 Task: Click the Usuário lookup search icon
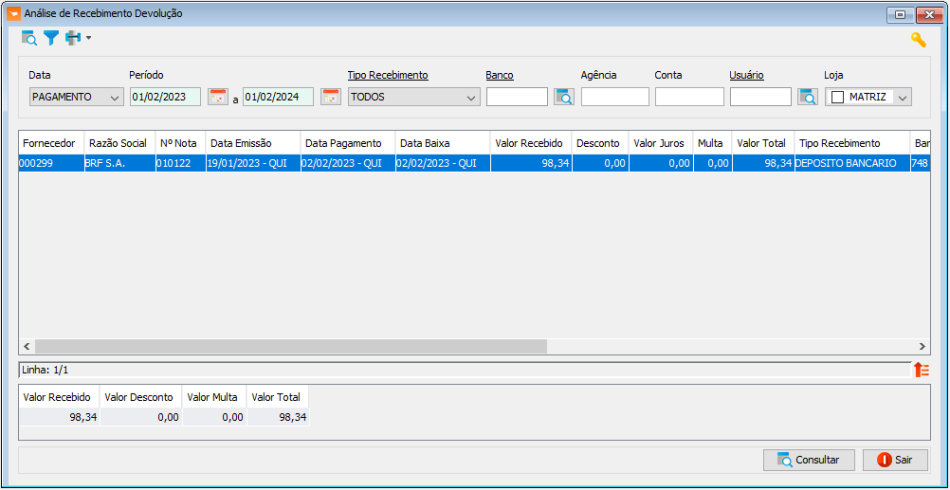point(807,97)
